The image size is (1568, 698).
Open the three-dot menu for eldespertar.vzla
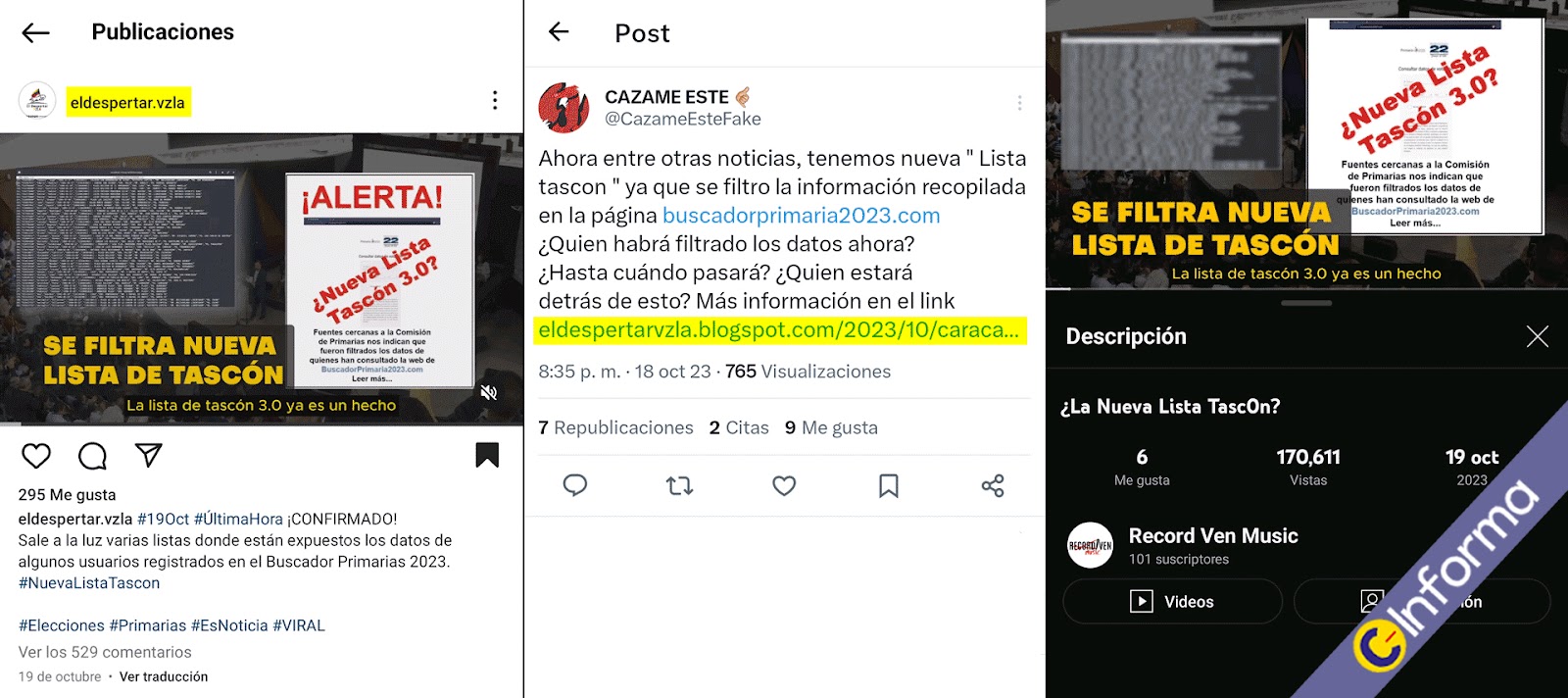coord(495,100)
